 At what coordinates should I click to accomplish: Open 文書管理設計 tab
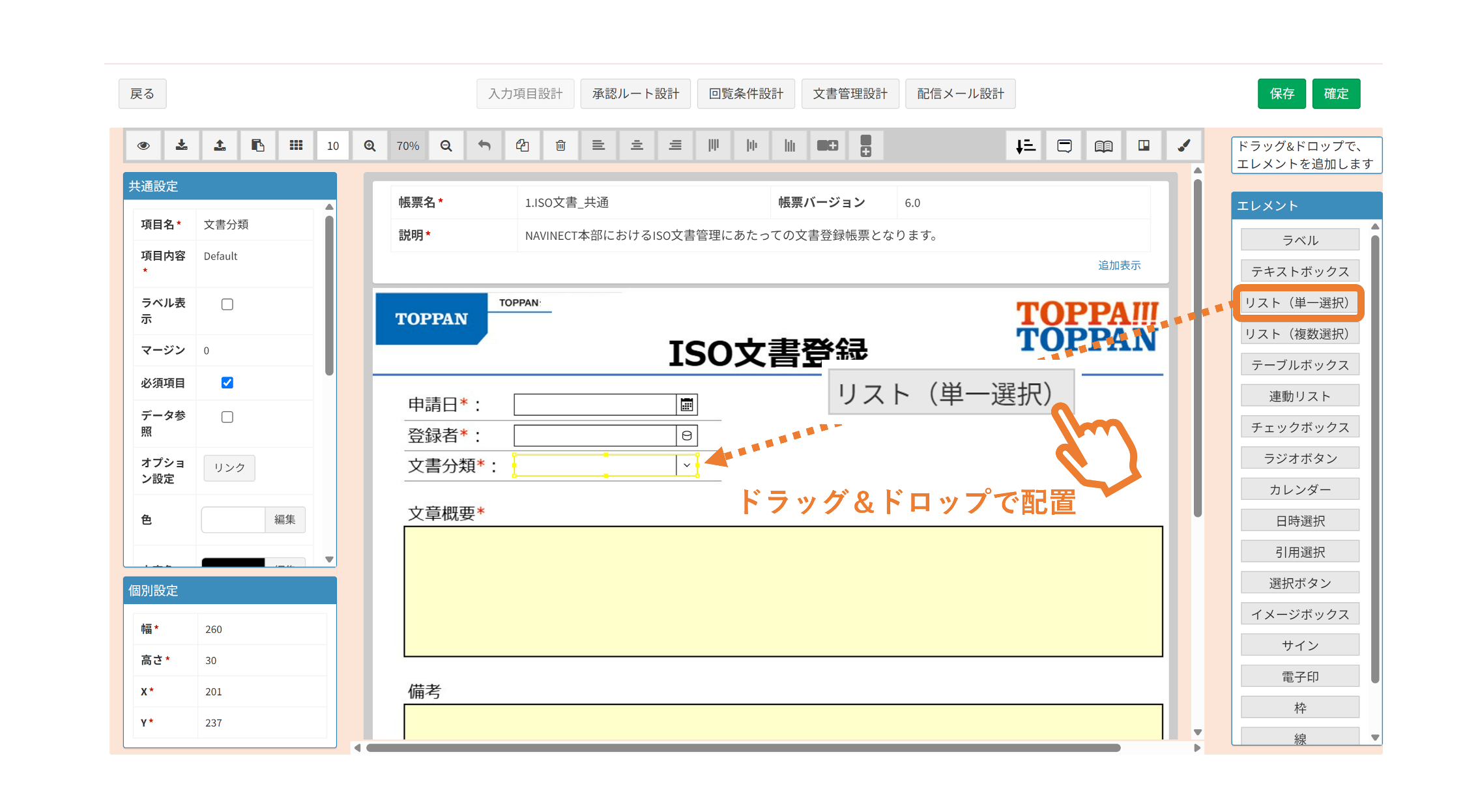(x=850, y=94)
